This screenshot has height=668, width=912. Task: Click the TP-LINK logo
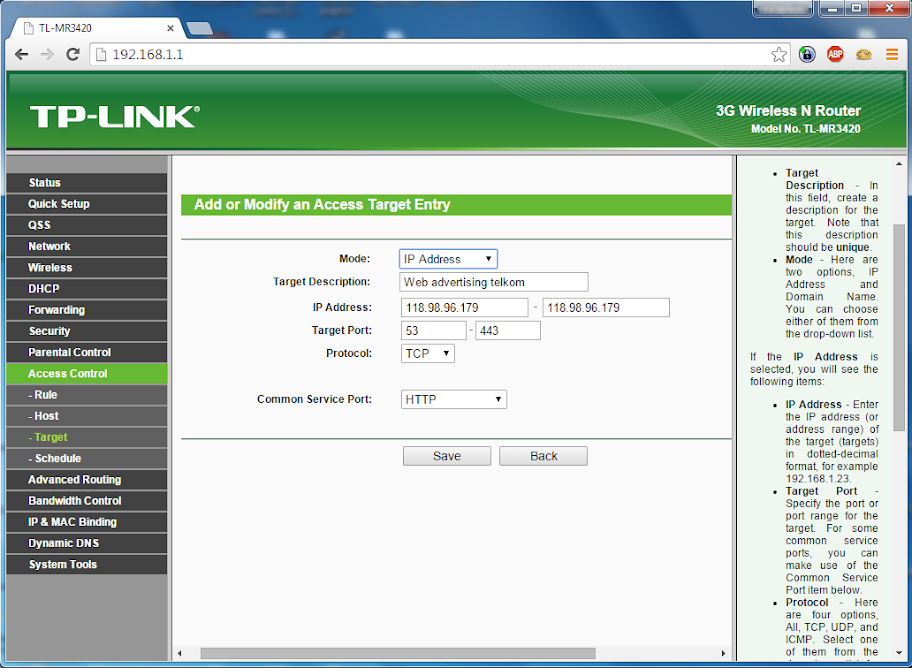coord(115,116)
